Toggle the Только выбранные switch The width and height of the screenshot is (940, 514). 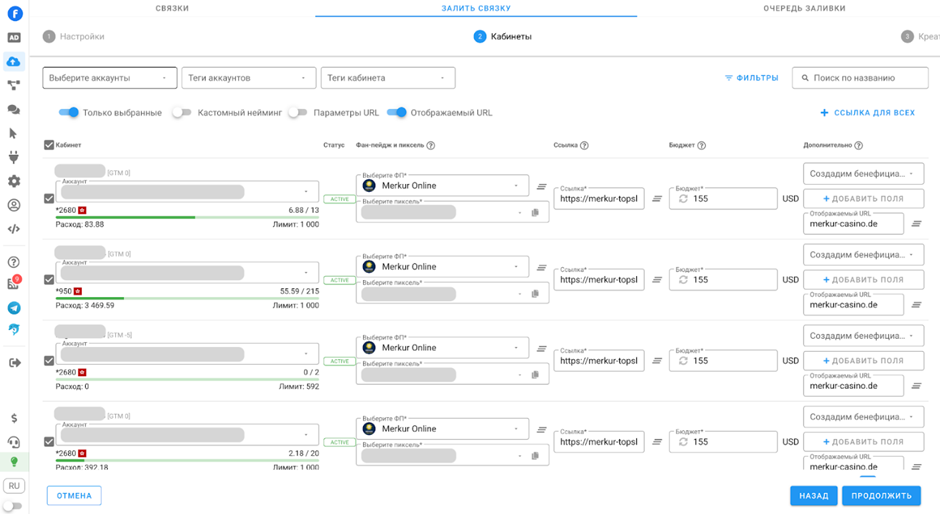tap(68, 113)
